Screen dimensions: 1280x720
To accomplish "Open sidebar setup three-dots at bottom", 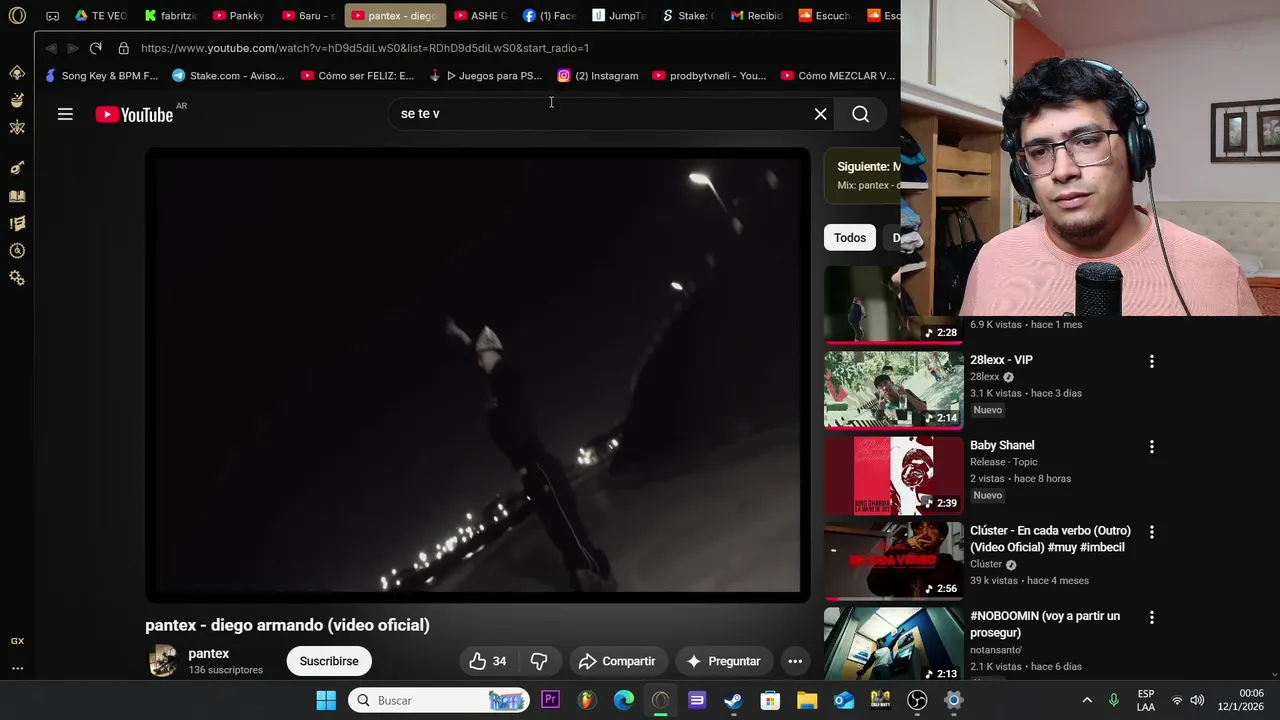I will pos(17,668).
